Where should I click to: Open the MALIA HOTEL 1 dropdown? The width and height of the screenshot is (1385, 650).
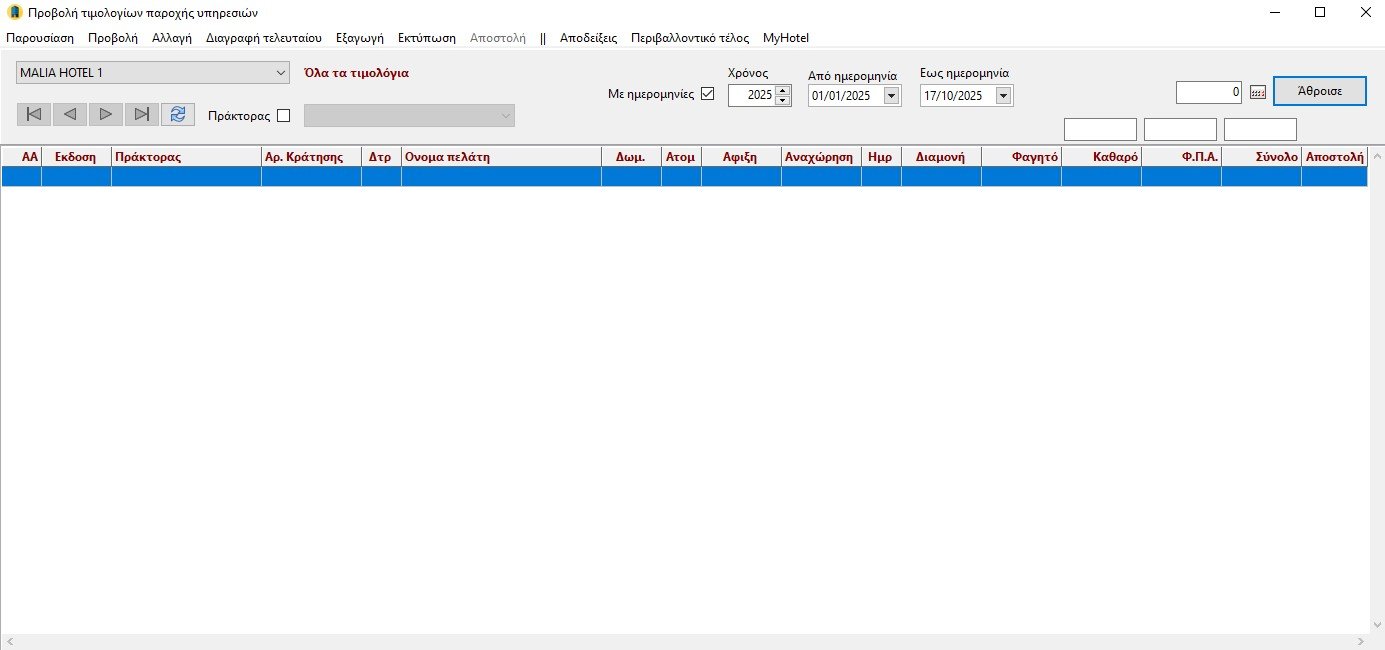coord(279,73)
